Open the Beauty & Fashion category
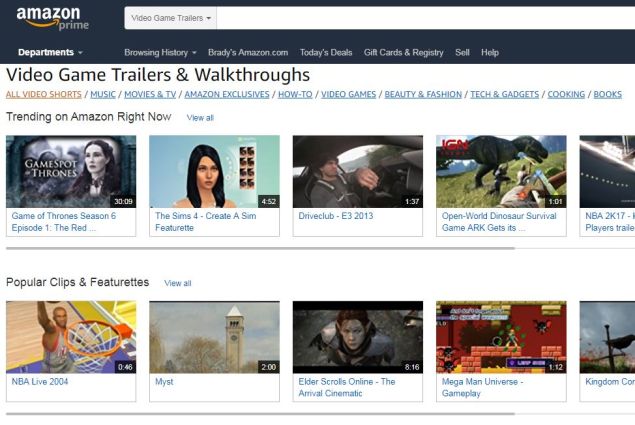The height and width of the screenshot is (425, 635). (423, 94)
